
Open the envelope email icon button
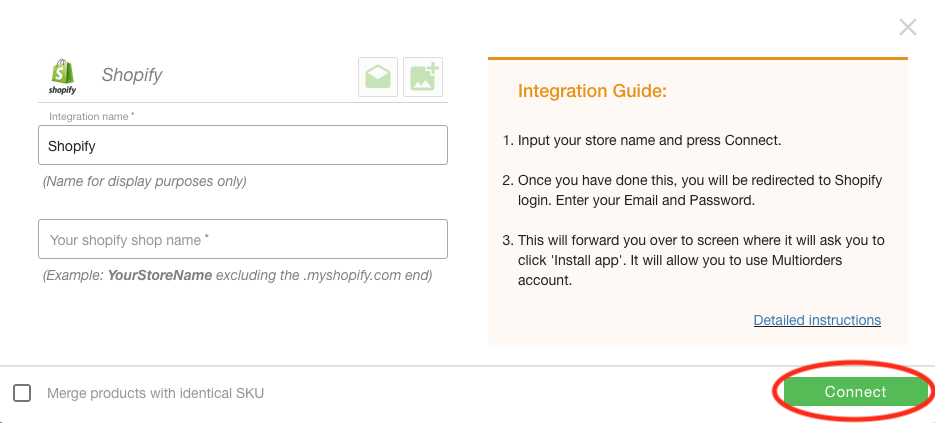click(x=378, y=77)
